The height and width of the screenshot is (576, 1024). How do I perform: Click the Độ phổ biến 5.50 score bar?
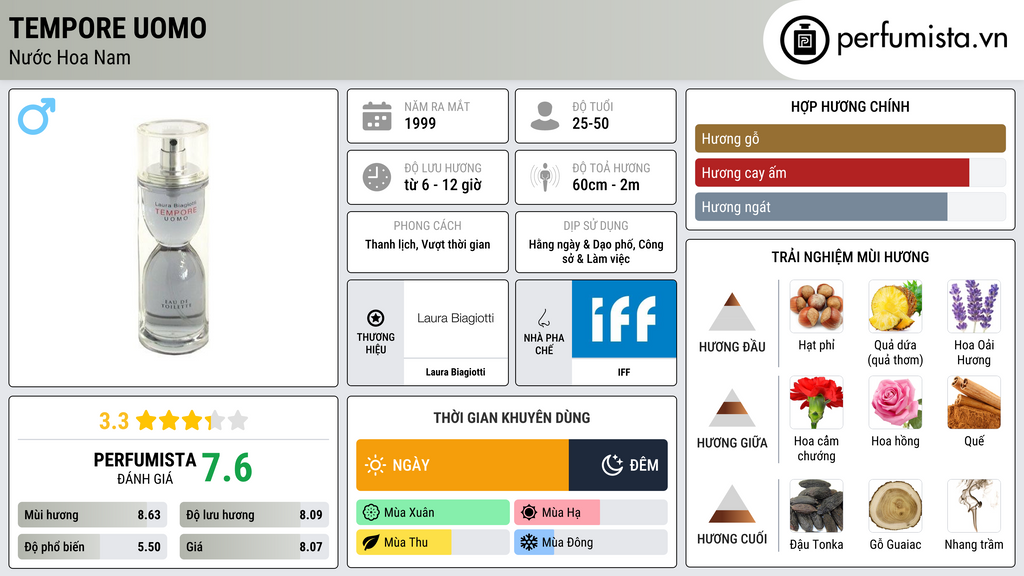[92, 547]
